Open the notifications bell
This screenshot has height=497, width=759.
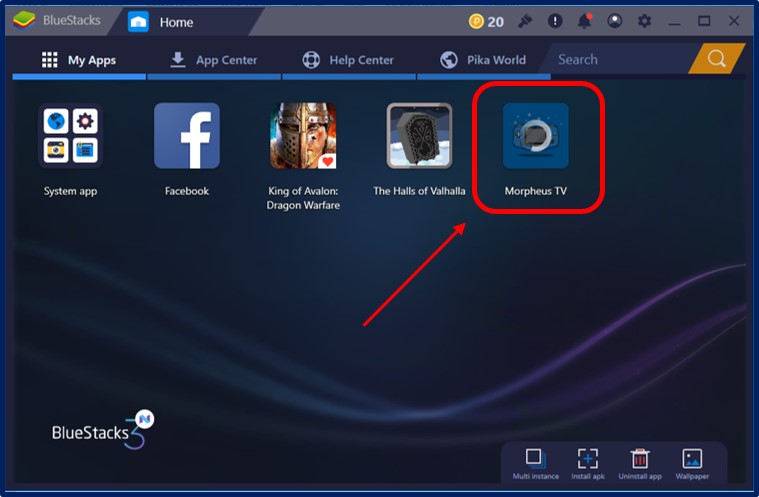click(x=585, y=21)
